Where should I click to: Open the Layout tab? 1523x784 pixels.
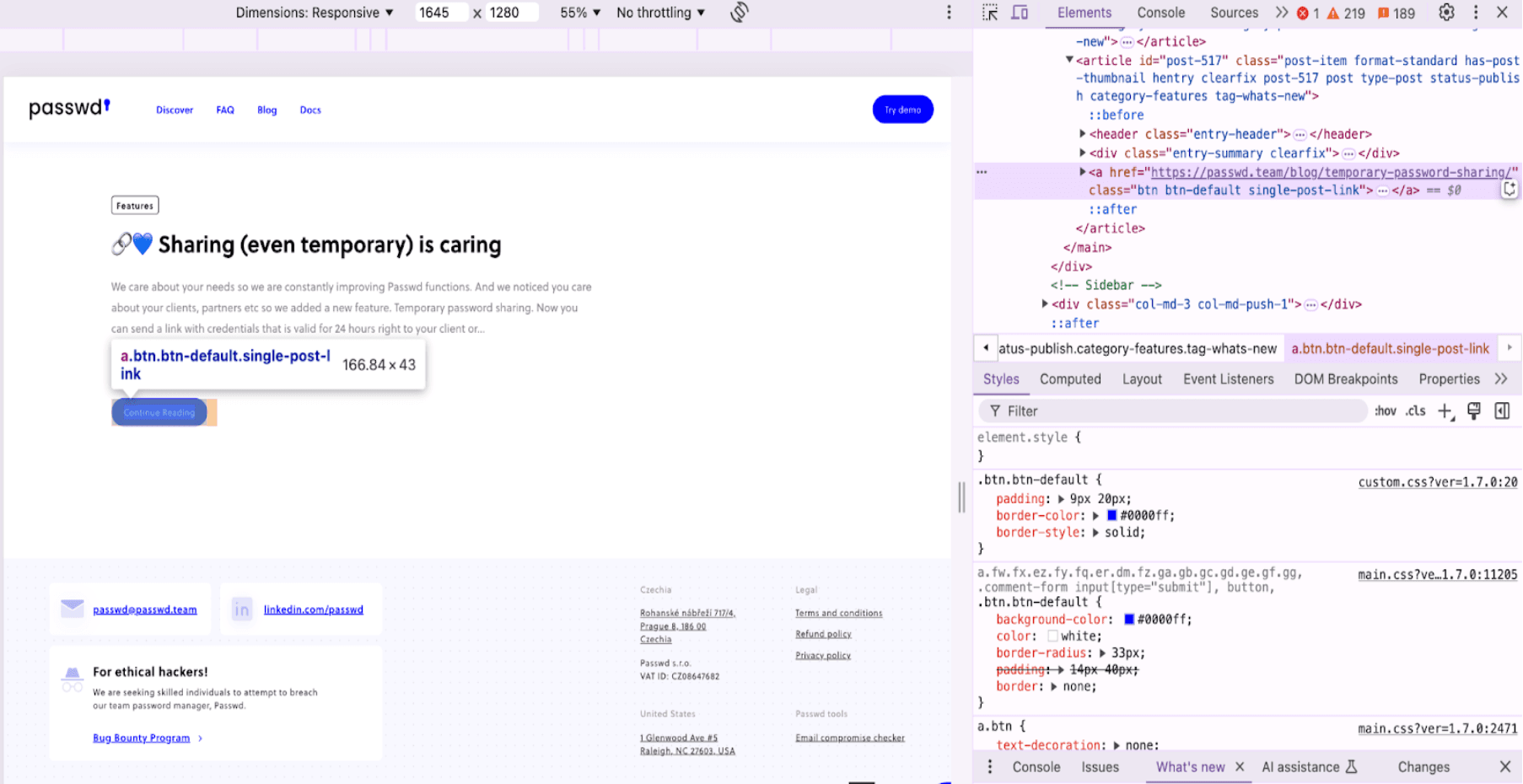click(1142, 379)
